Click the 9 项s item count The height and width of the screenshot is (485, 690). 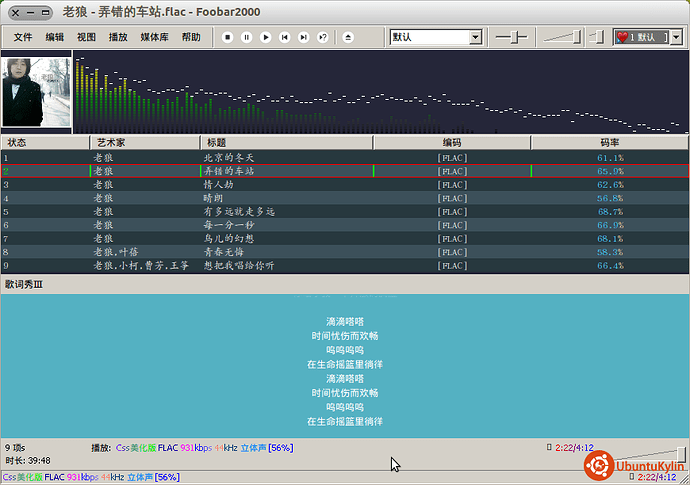15,448
